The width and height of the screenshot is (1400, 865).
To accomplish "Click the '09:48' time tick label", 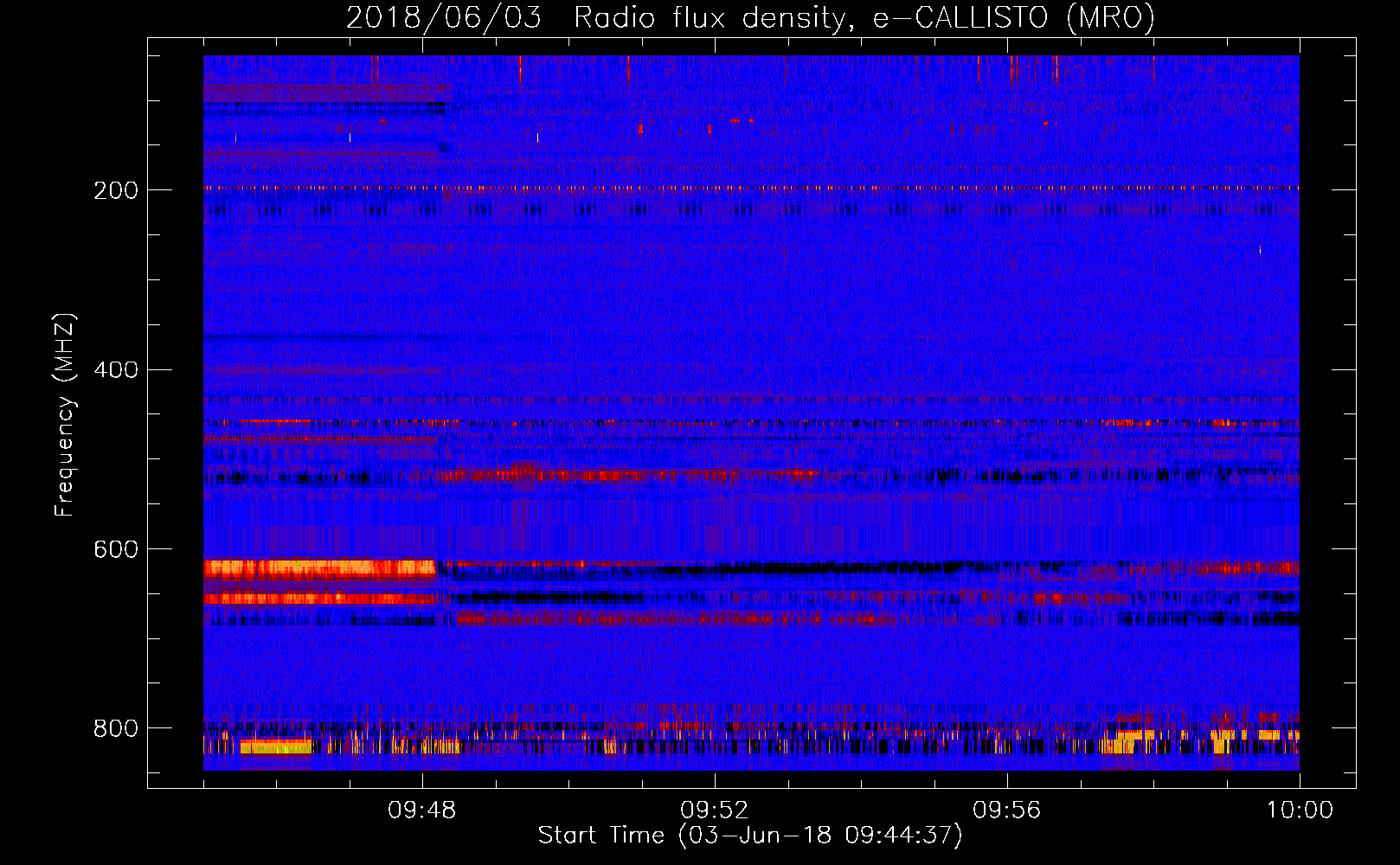I will (x=422, y=811).
